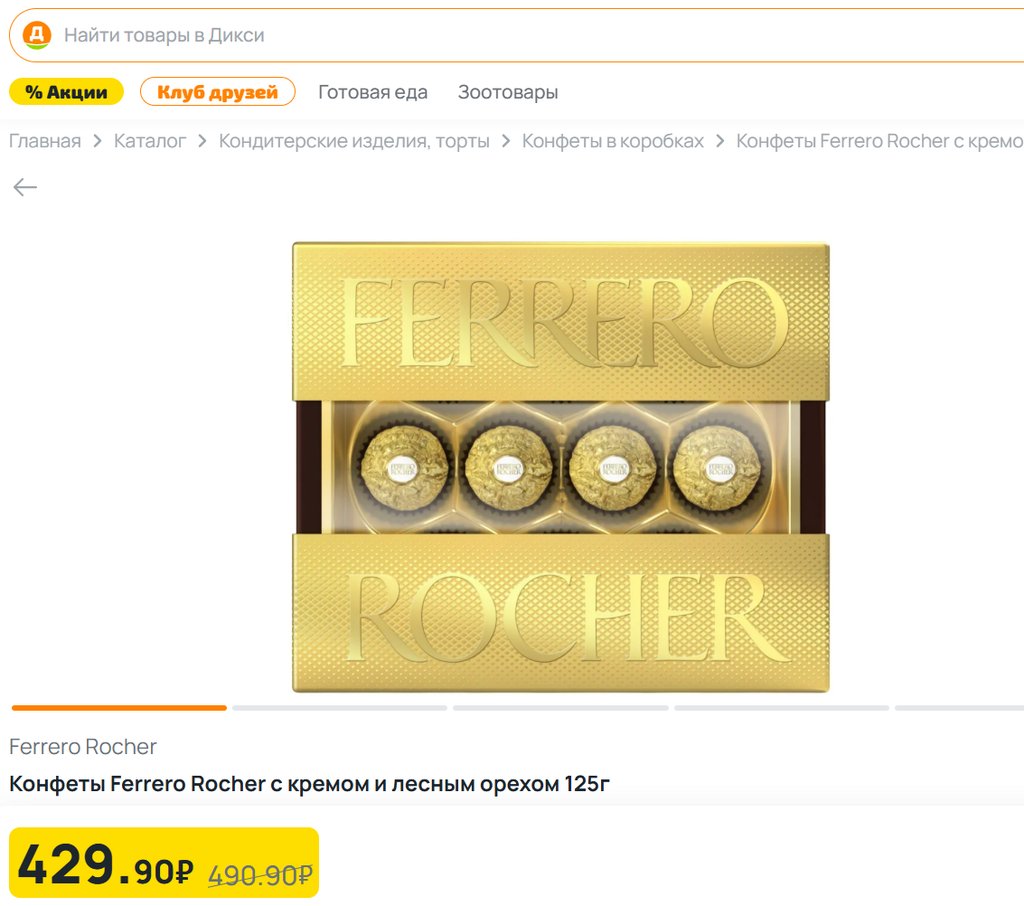Click the back arrow icon
This screenshot has height=906, width=1024.
(25, 187)
